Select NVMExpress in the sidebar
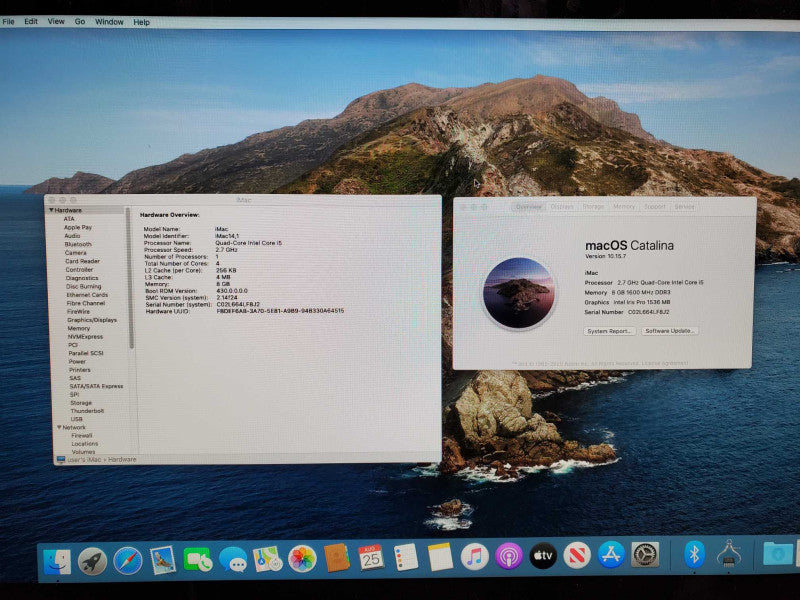Image resolution: width=800 pixels, height=600 pixels. pyautogui.click(x=85, y=337)
